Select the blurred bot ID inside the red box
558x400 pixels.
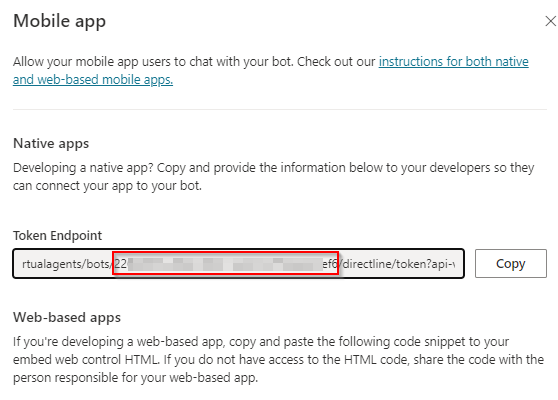pyautogui.click(x=225, y=263)
